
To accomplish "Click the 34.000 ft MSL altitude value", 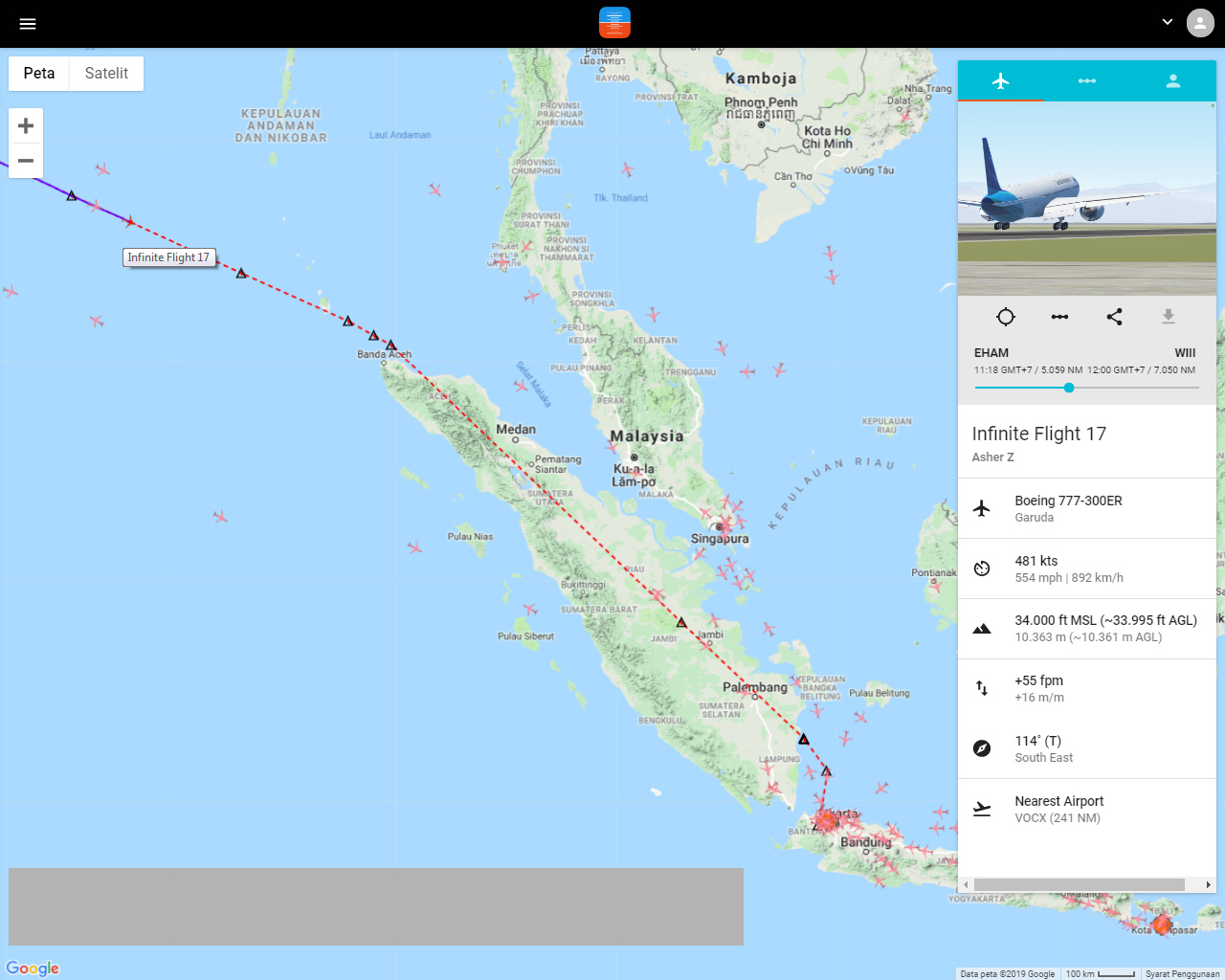I will 1106,620.
